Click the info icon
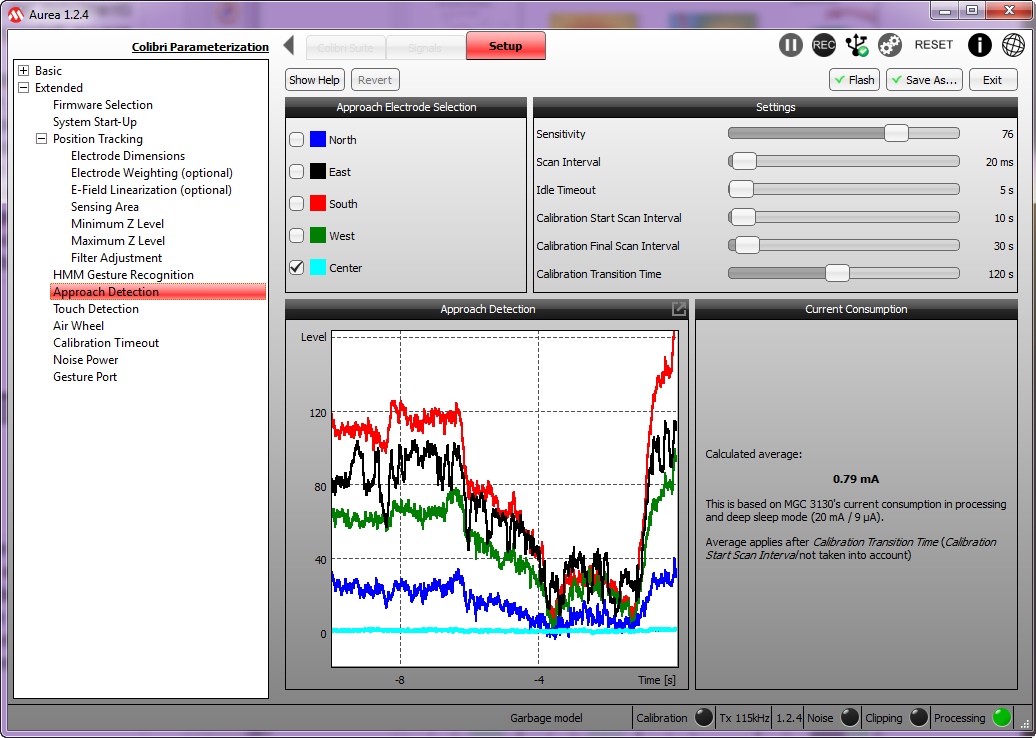Screen dimensions: 1036x738 click(x=980, y=45)
